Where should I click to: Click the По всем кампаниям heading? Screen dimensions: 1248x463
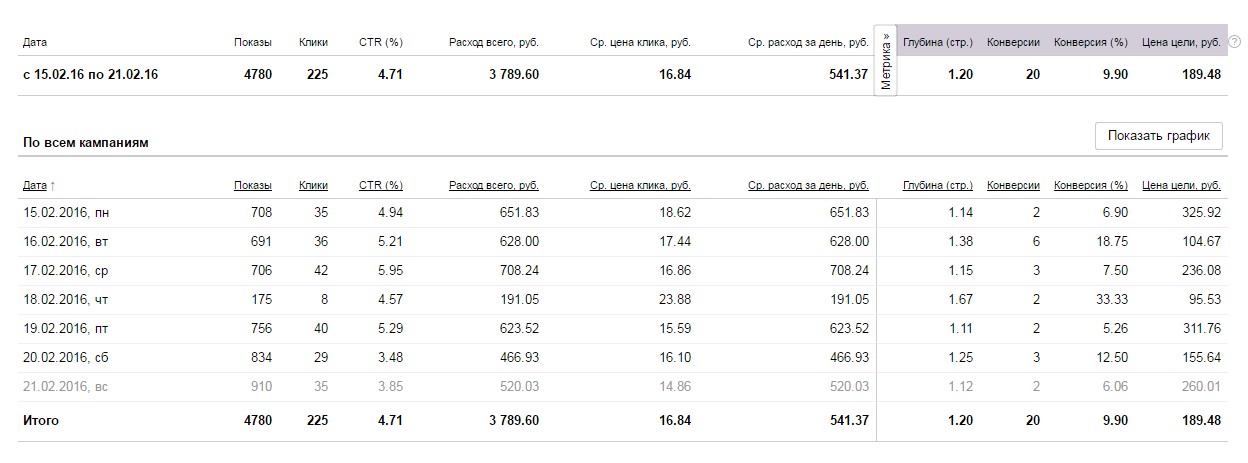click(x=85, y=143)
